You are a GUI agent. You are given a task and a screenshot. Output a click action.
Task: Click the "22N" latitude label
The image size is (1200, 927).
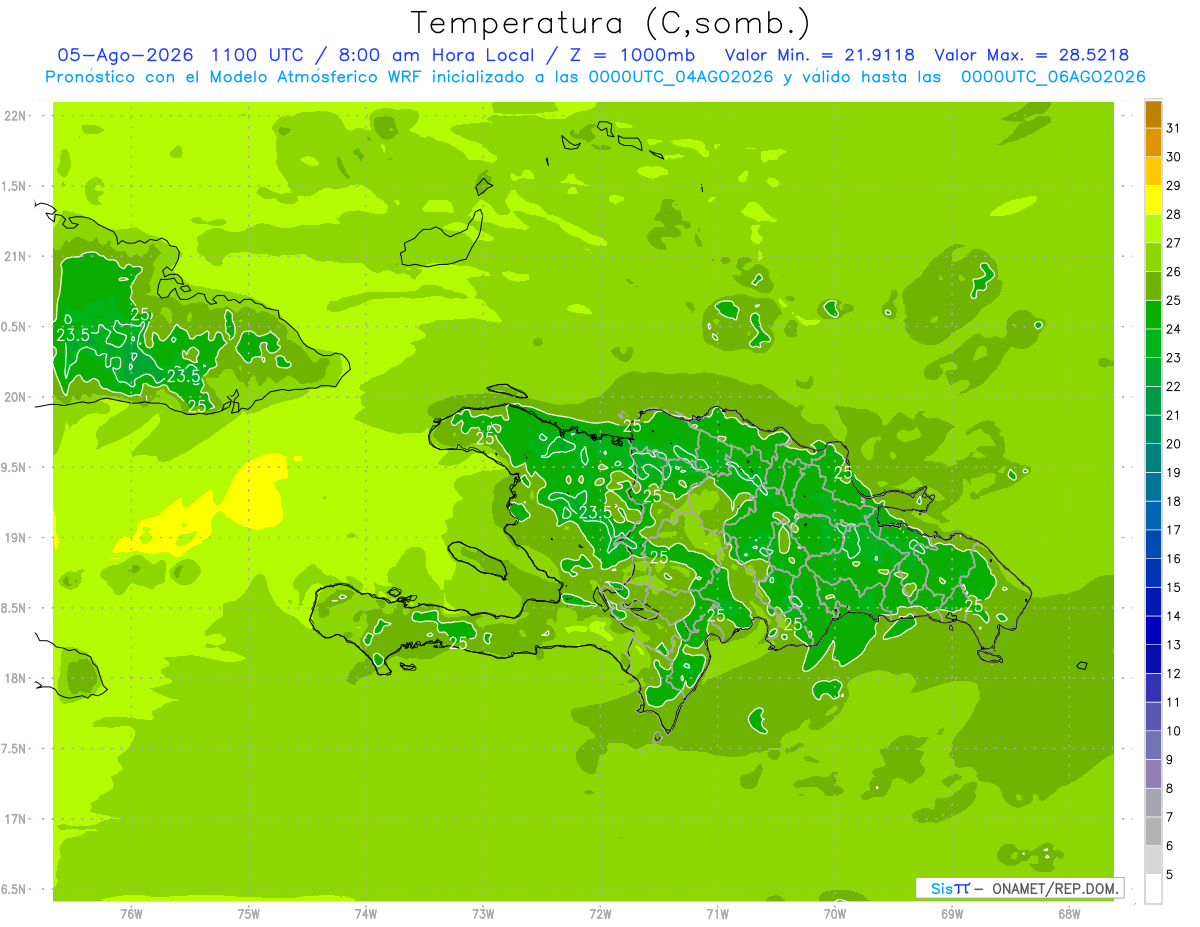point(17,116)
